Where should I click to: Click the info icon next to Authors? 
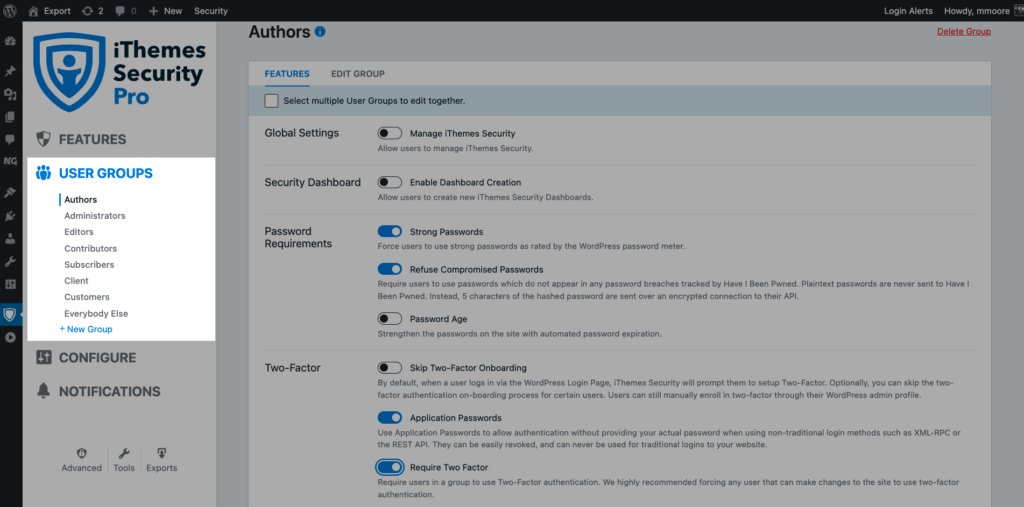coord(320,31)
